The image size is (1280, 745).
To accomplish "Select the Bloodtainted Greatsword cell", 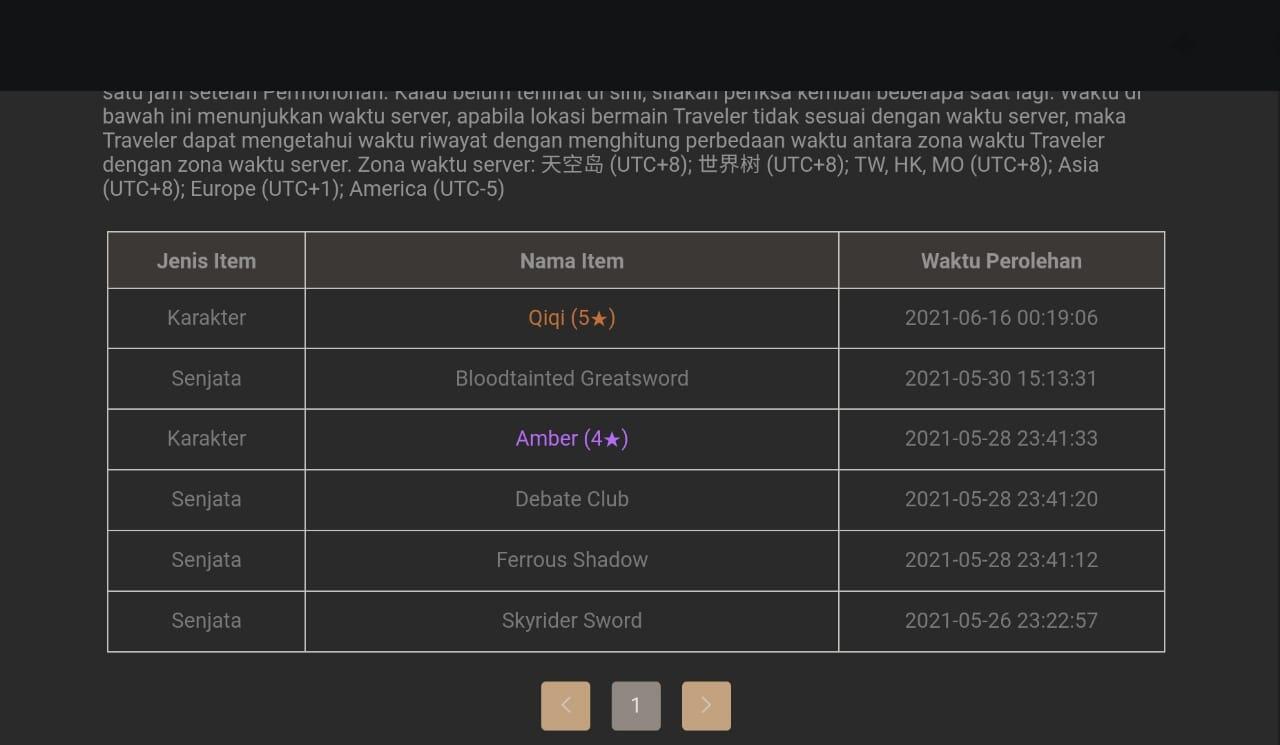I will tap(572, 378).
